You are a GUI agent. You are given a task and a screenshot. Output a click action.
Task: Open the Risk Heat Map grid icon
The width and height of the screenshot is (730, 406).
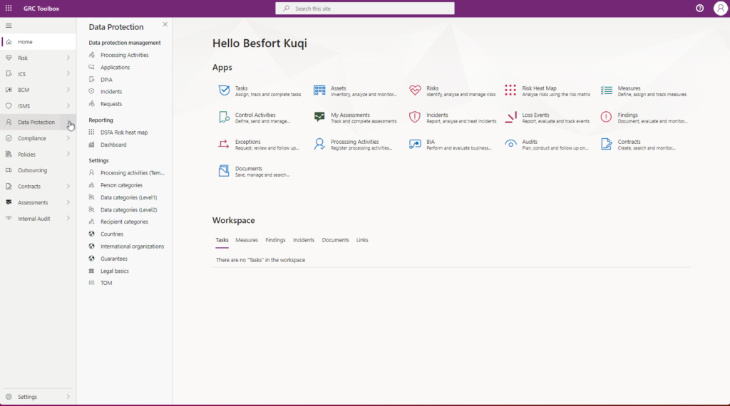510,90
